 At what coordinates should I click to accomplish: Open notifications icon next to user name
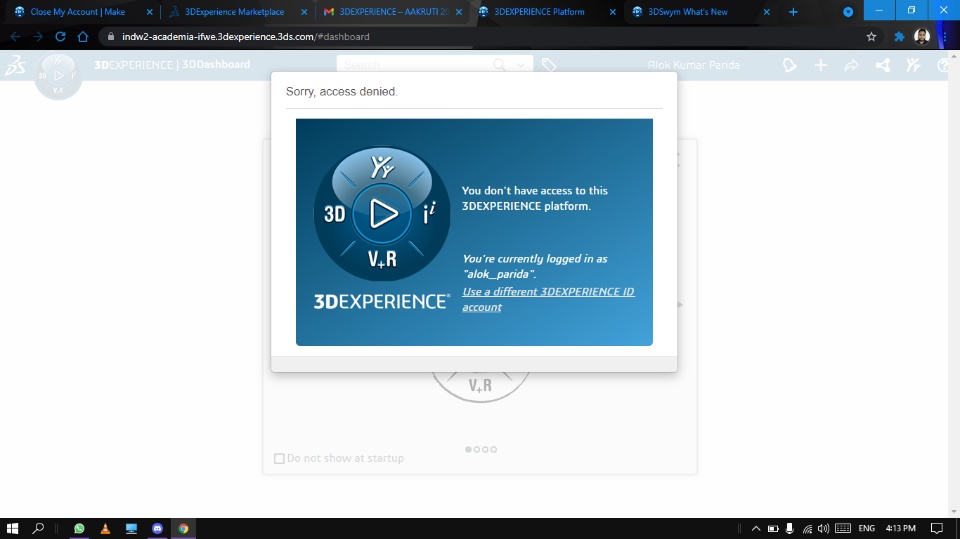click(789, 65)
